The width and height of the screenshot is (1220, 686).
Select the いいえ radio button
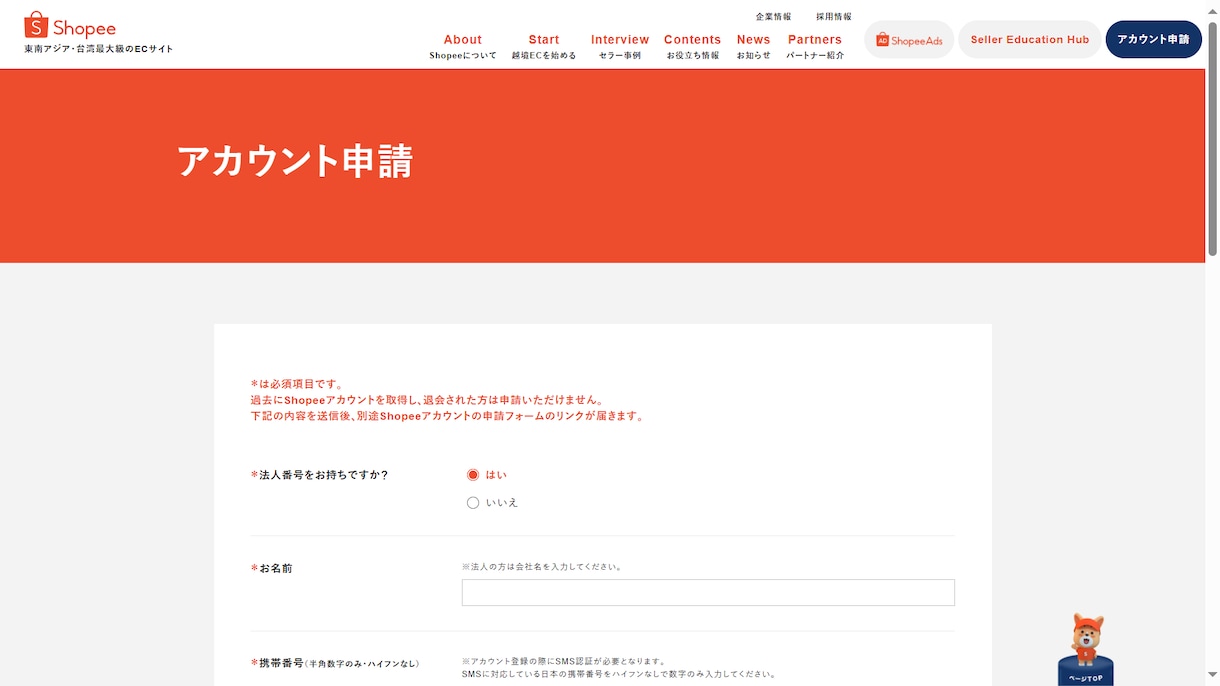(473, 503)
